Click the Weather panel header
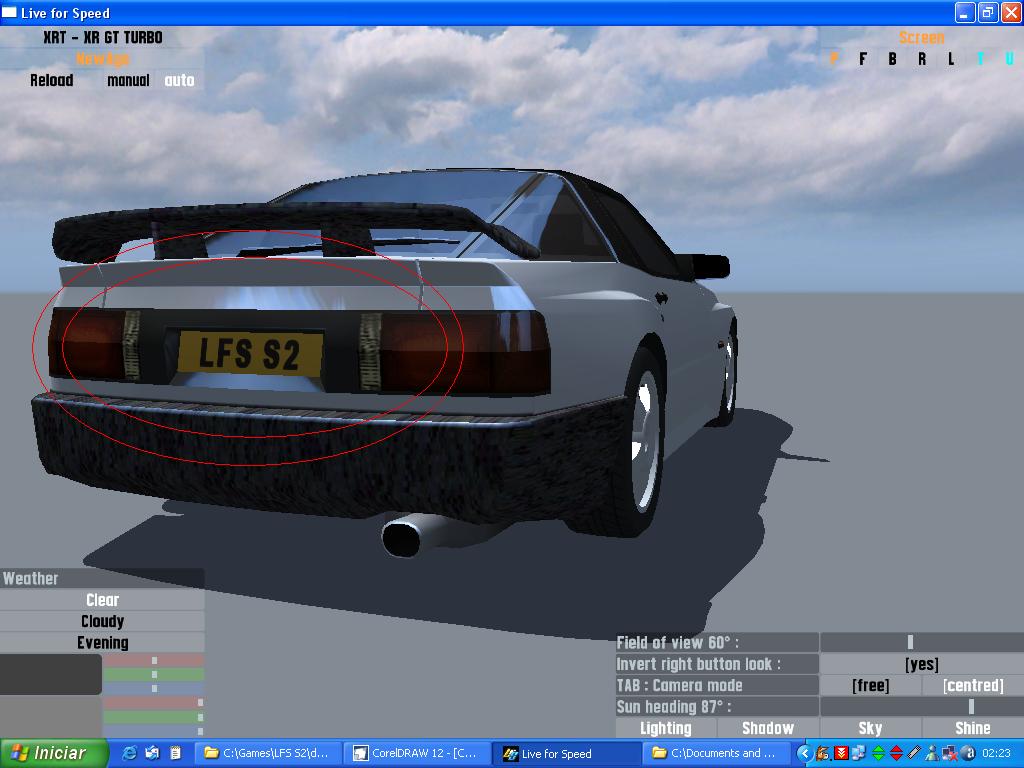 pyautogui.click(x=103, y=578)
